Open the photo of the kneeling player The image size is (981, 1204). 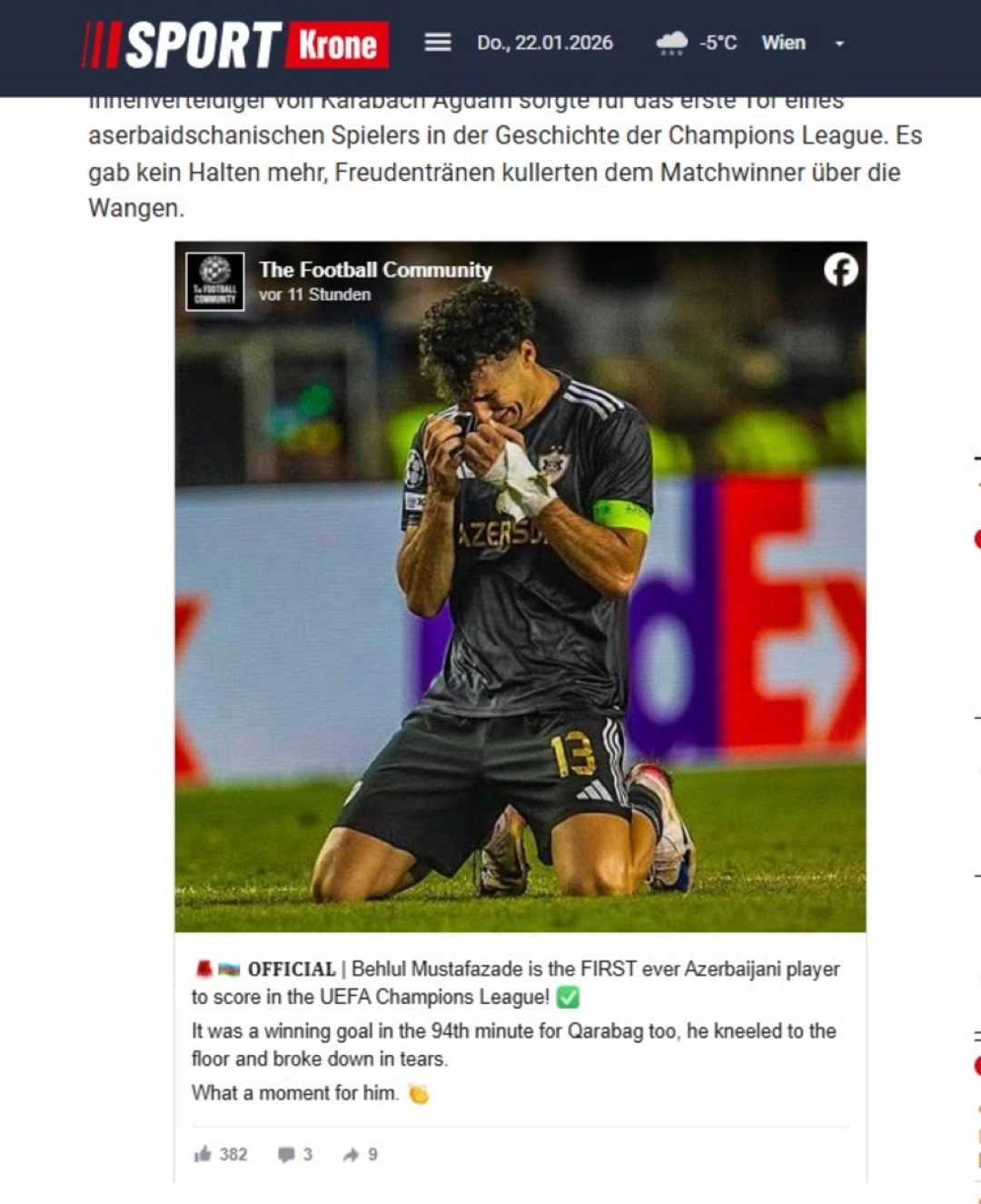coord(520,586)
